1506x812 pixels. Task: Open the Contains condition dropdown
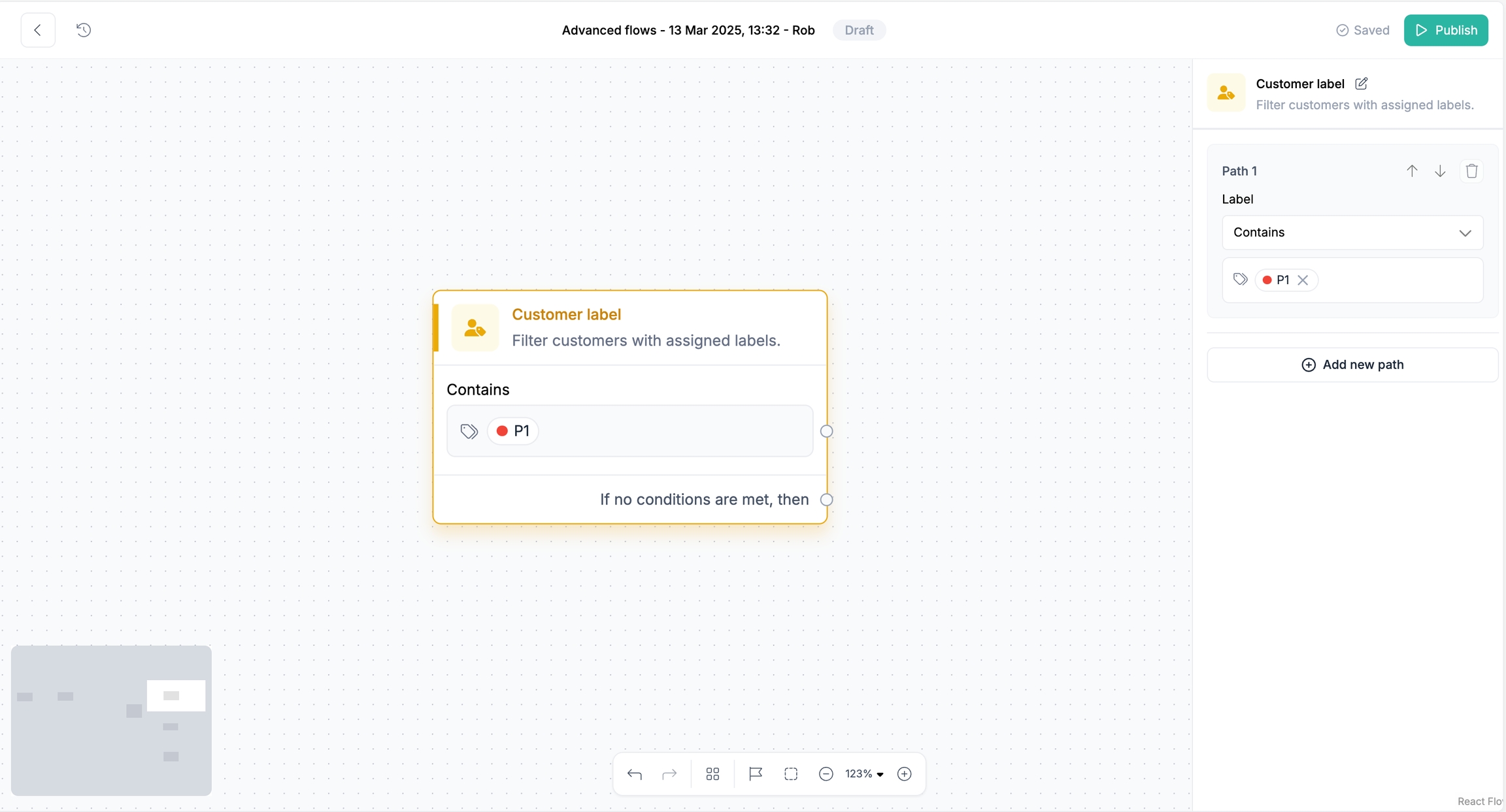(x=1352, y=233)
